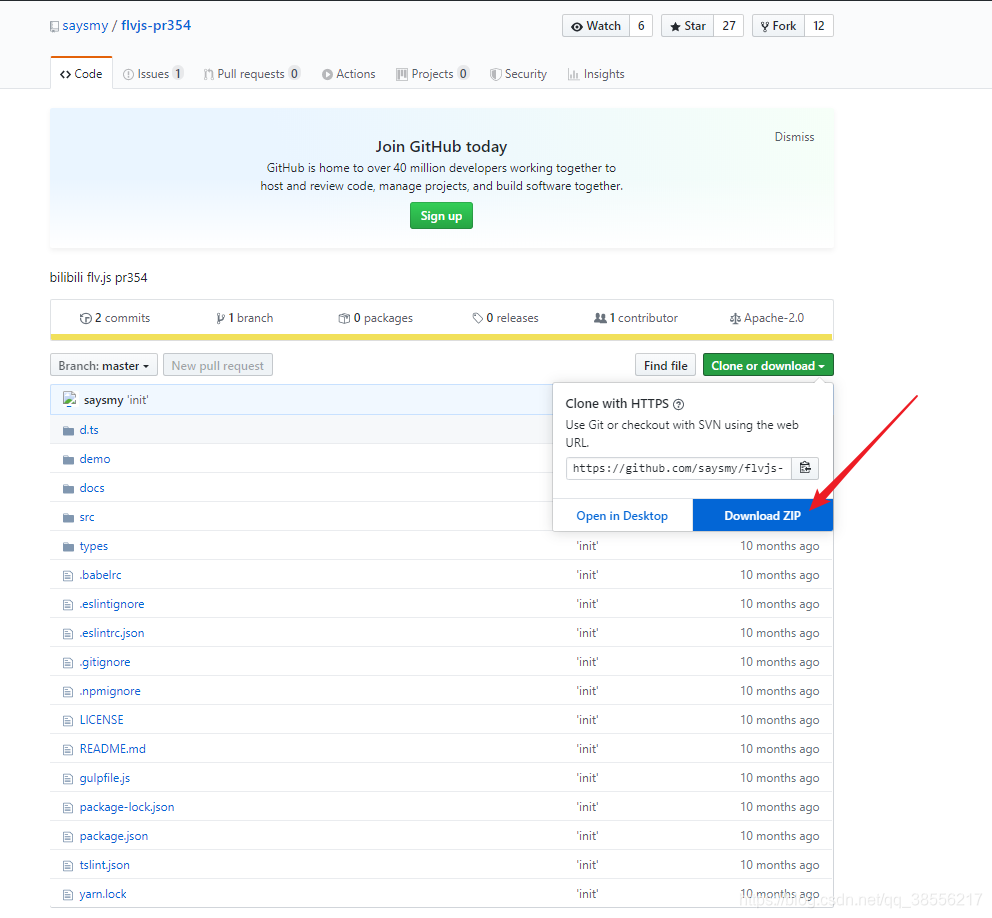Go to the Actions tab
The width and height of the screenshot is (992, 918).
click(x=349, y=74)
